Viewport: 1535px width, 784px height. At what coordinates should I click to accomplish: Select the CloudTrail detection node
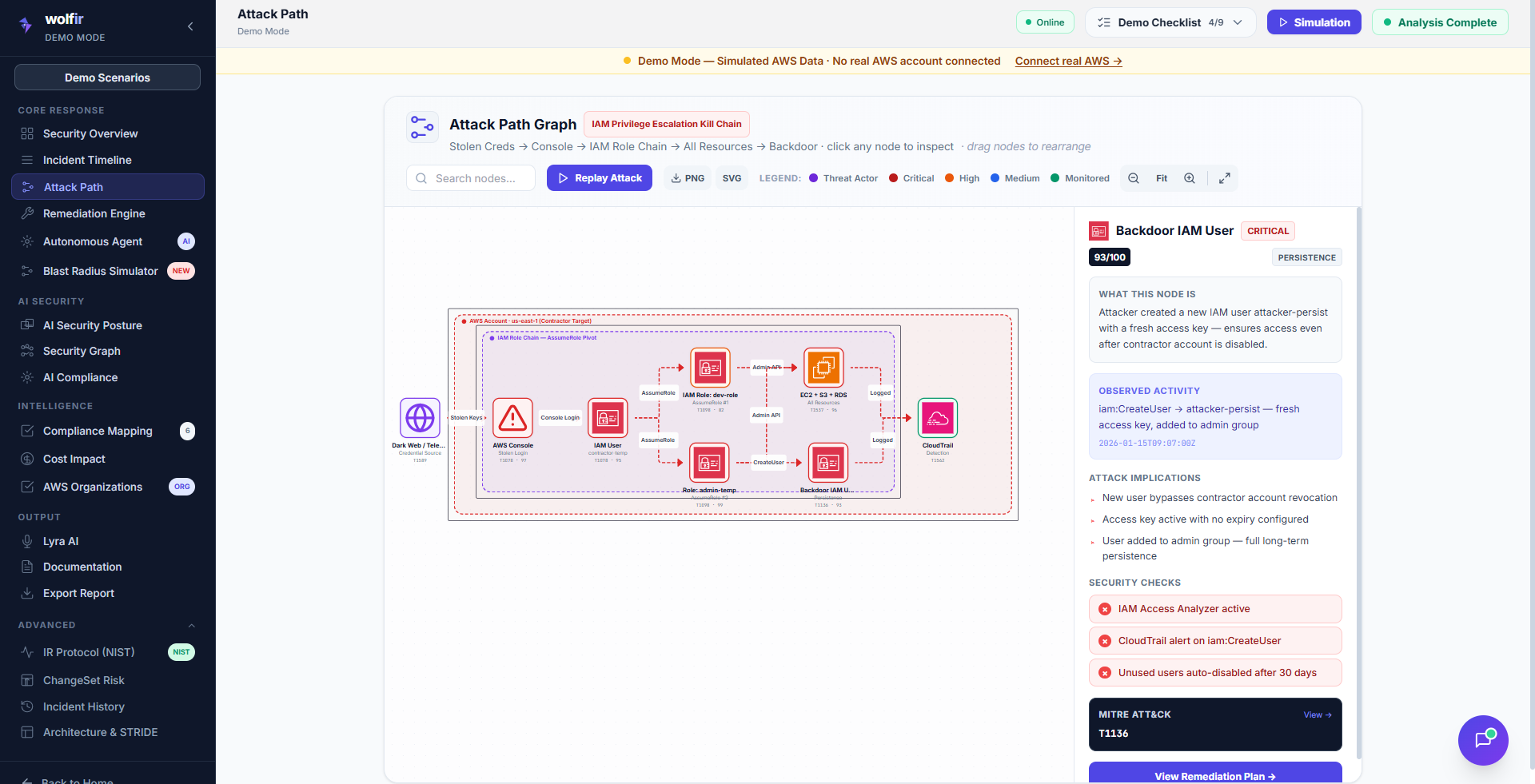tap(938, 418)
